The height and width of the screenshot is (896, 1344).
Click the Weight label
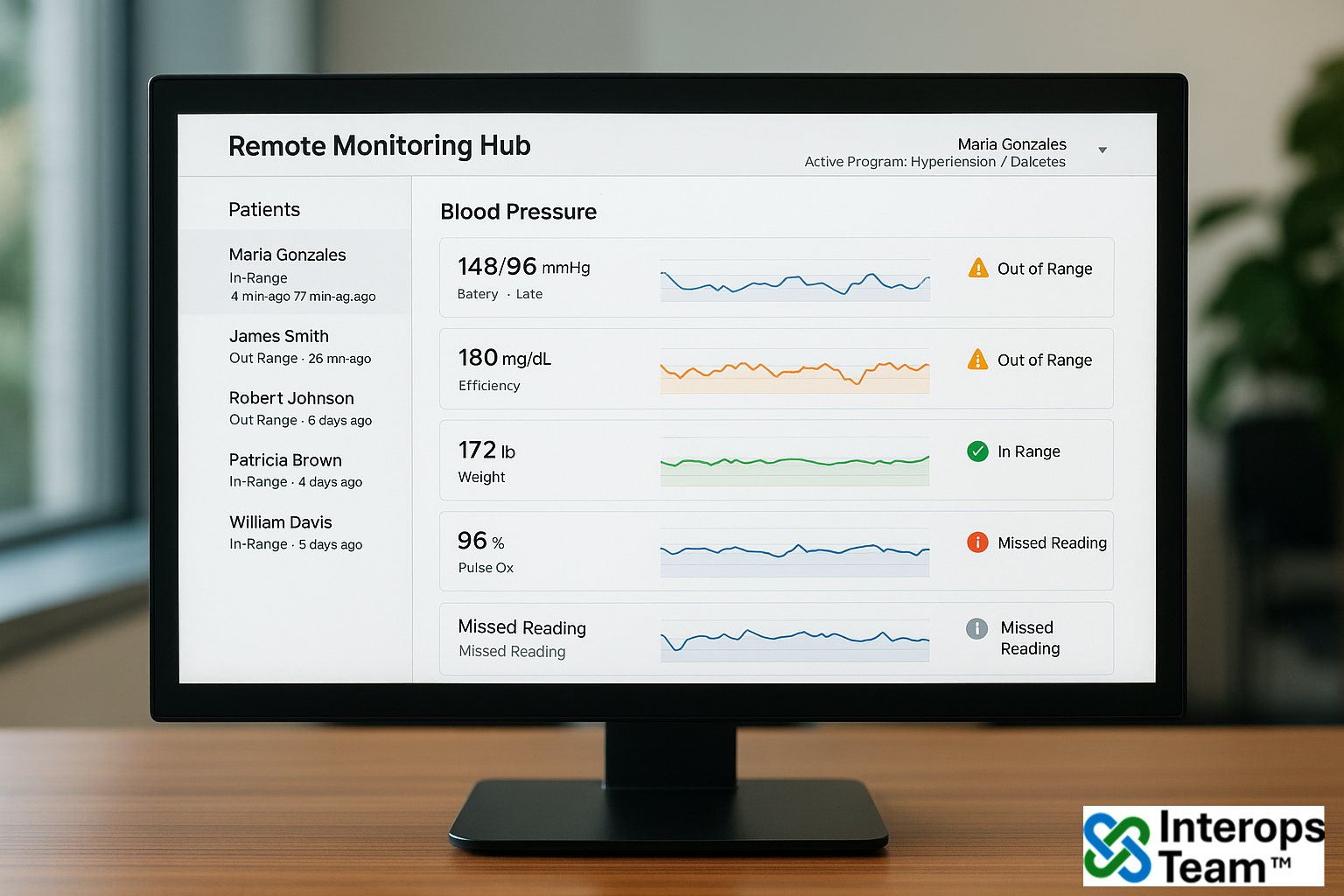pyautogui.click(x=481, y=477)
